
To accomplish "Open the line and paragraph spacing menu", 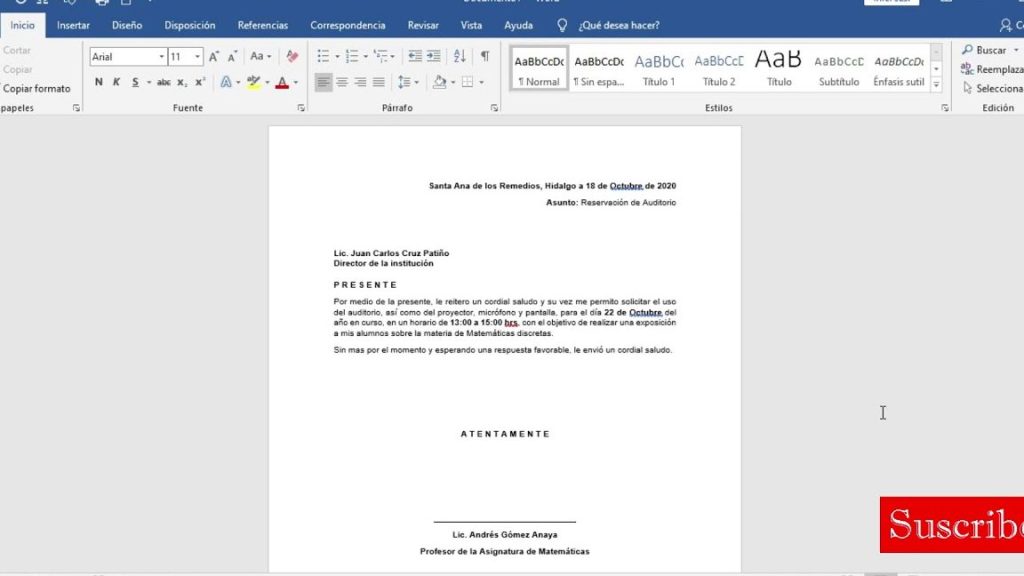I will point(405,82).
